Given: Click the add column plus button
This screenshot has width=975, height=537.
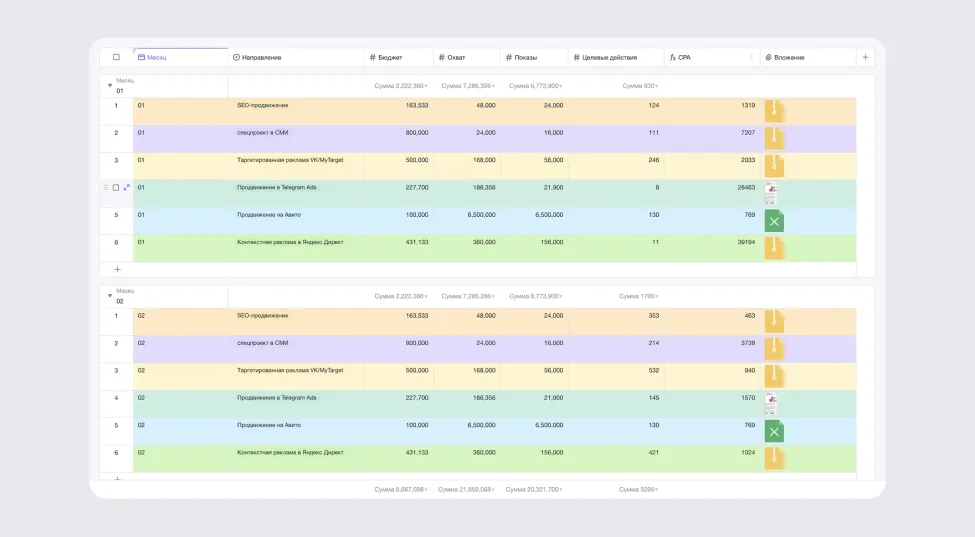Looking at the screenshot, I should coord(865,58).
